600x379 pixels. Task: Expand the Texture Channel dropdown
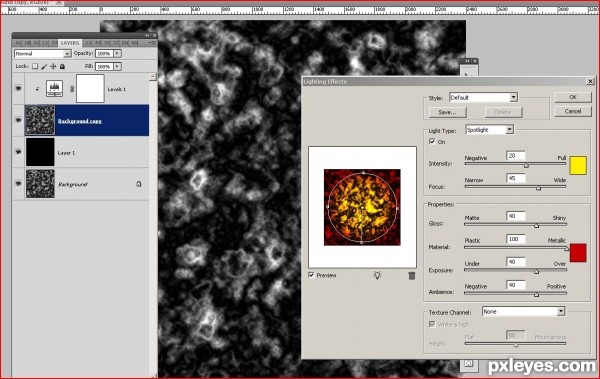[x=523, y=312]
